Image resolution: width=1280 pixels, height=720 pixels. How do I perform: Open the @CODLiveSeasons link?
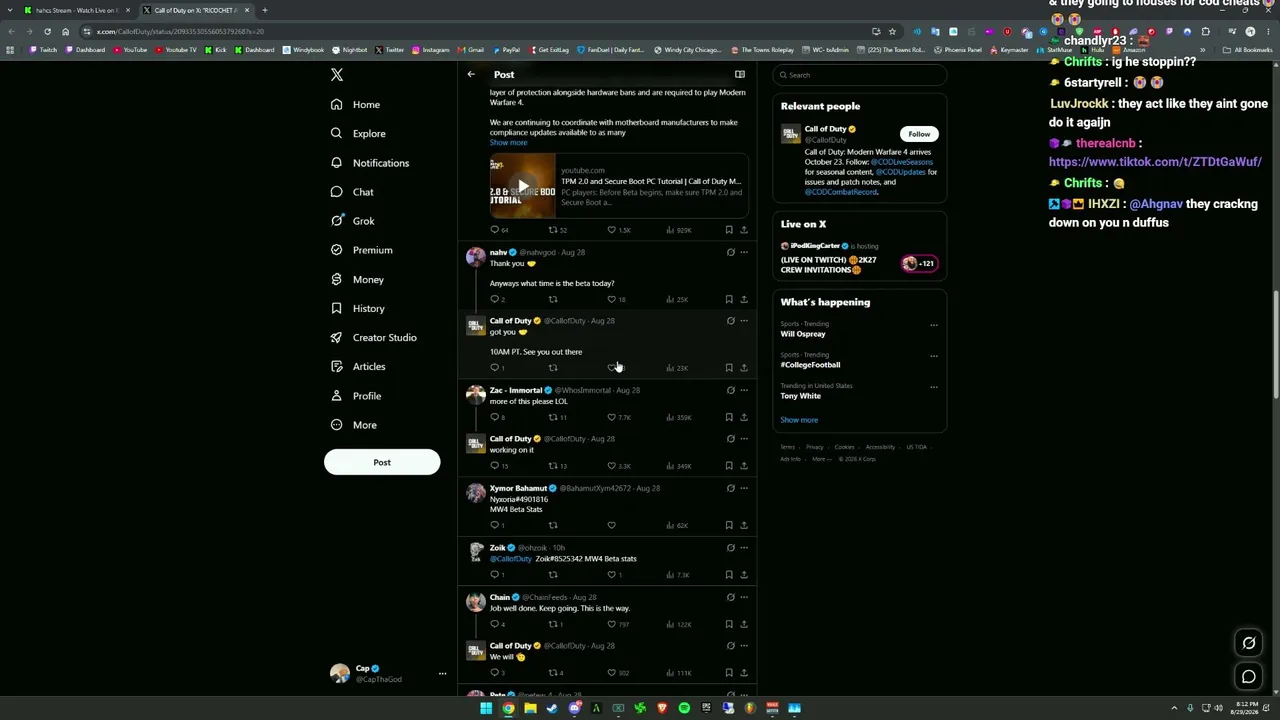pyautogui.click(x=902, y=162)
